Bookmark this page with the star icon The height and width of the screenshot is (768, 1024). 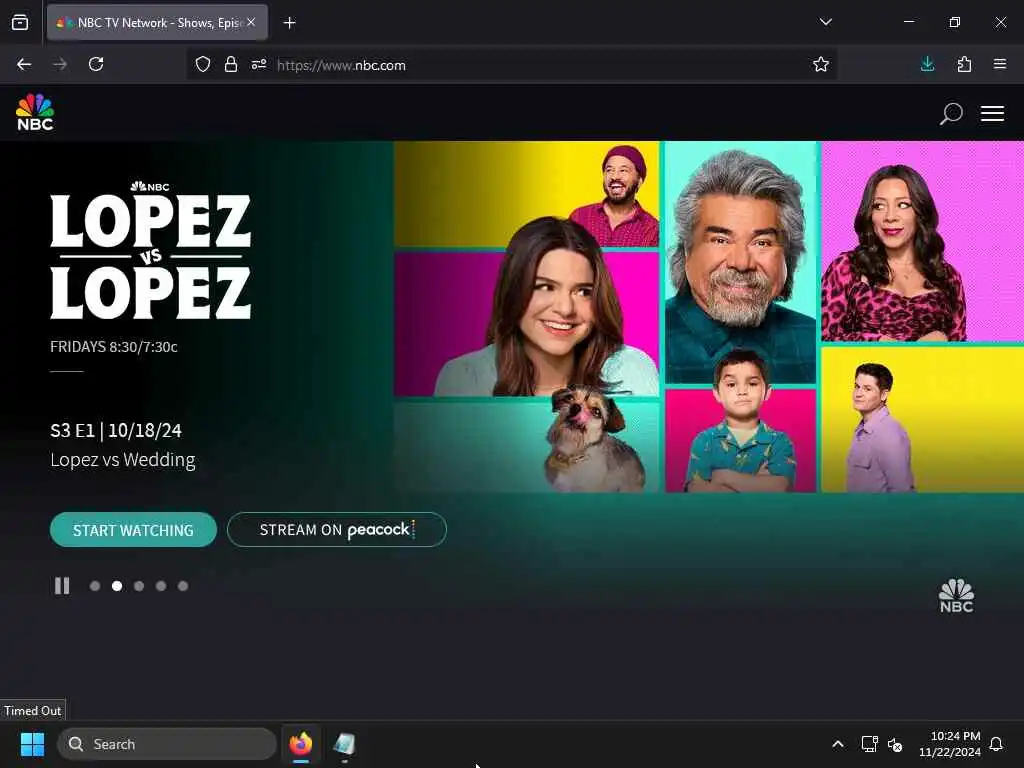tap(821, 65)
